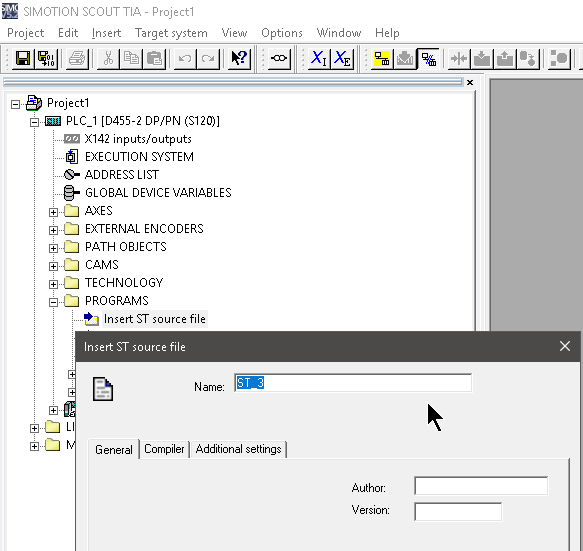Expand the AXES folder
The height and width of the screenshot is (551, 583).
point(54,212)
